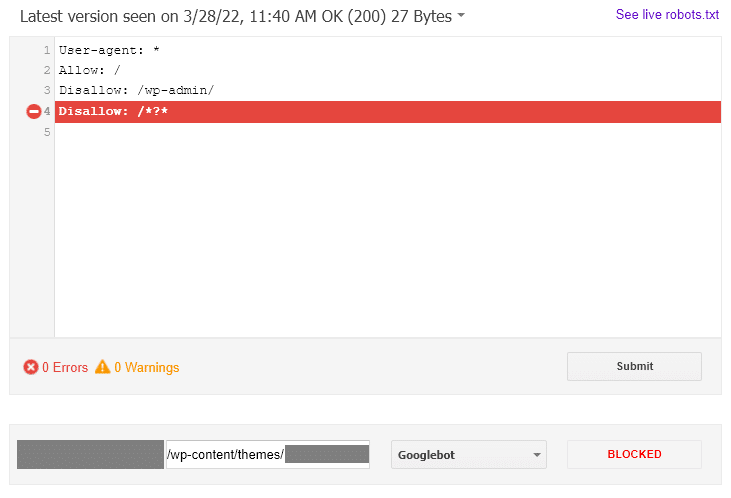
Task: Click the User-agent: * line in editor
Action: click(109, 50)
